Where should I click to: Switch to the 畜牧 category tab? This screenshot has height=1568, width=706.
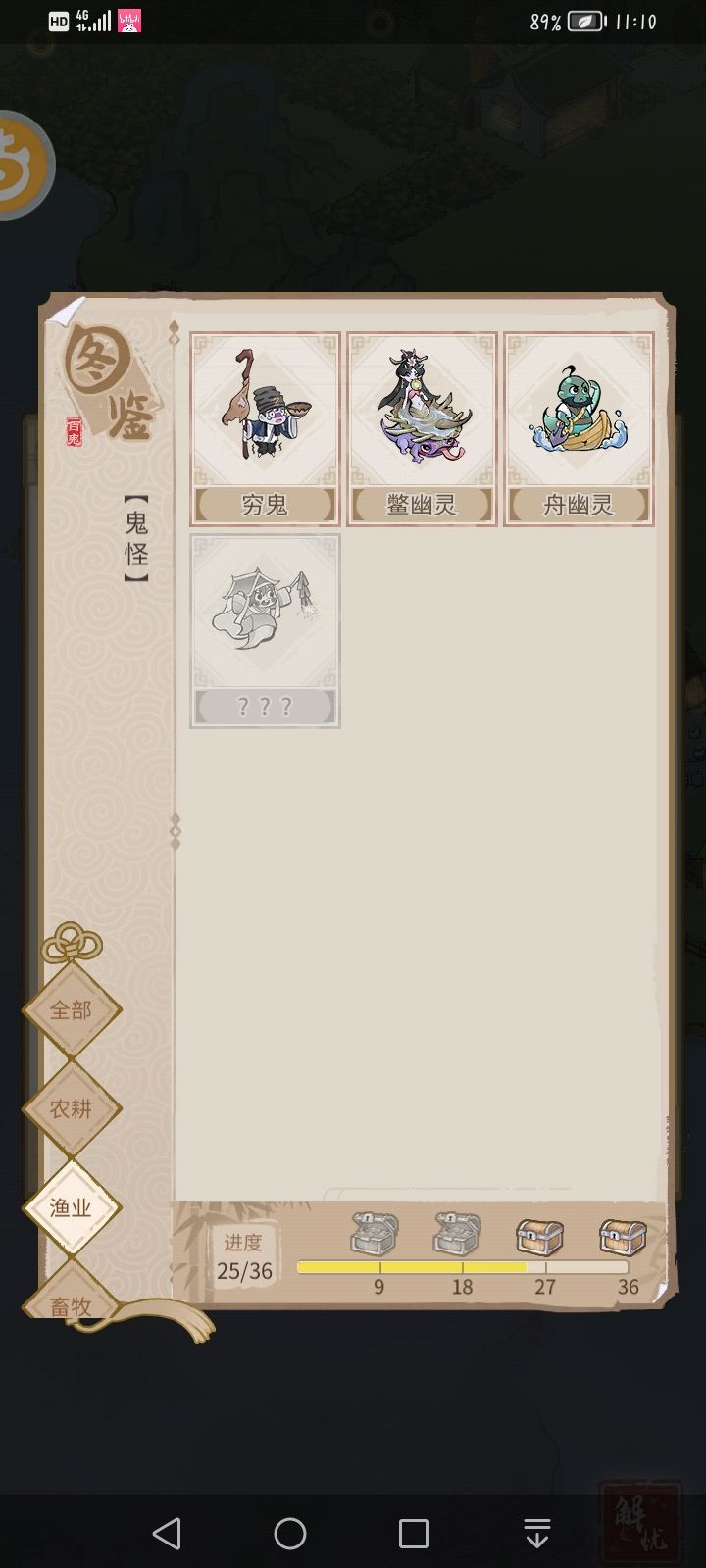(72, 1298)
